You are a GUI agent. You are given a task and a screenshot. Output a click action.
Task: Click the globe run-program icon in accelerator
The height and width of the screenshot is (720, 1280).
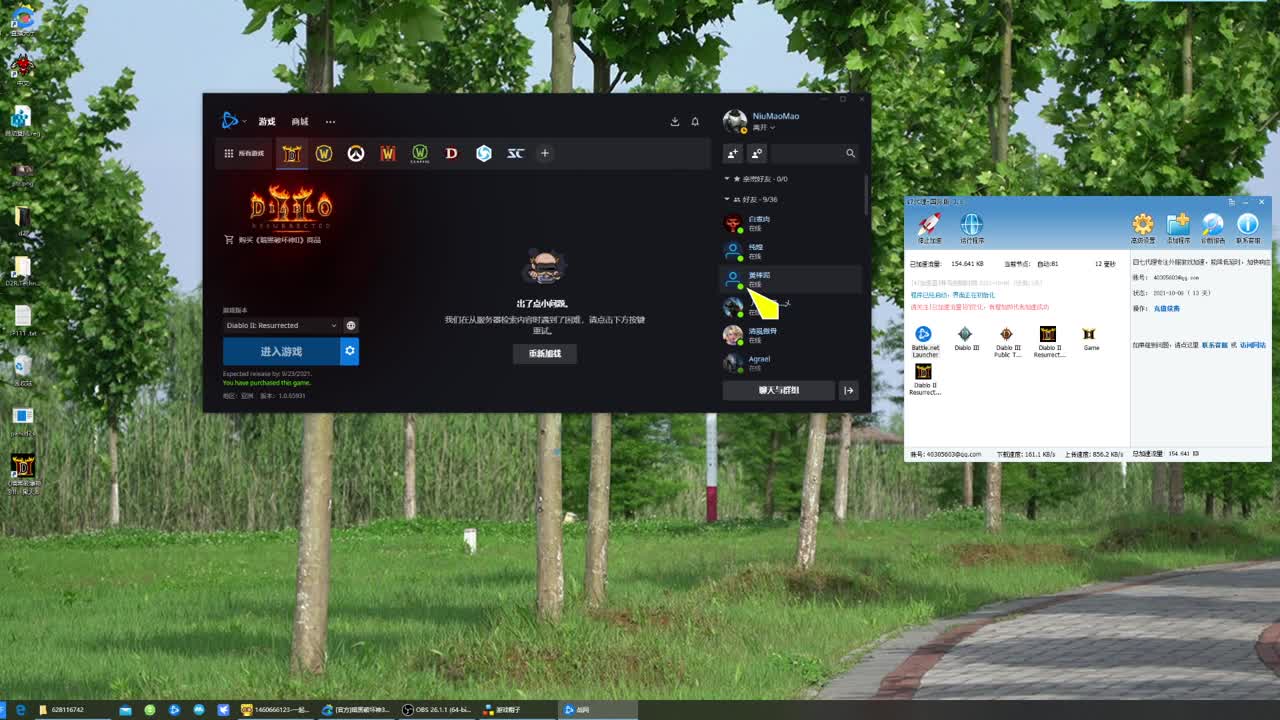click(x=971, y=227)
